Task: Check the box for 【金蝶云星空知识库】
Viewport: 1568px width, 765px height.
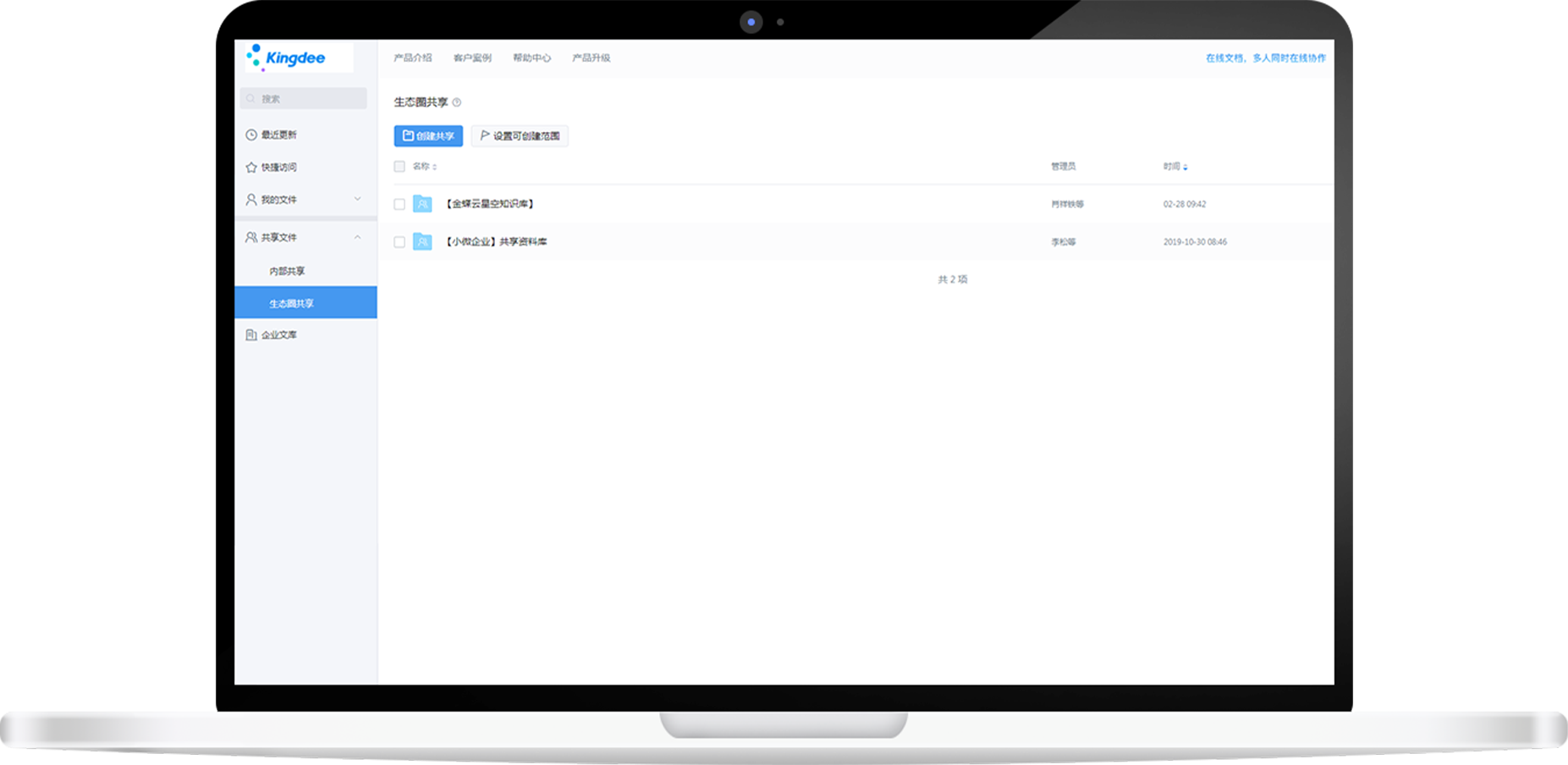Action: [x=399, y=204]
